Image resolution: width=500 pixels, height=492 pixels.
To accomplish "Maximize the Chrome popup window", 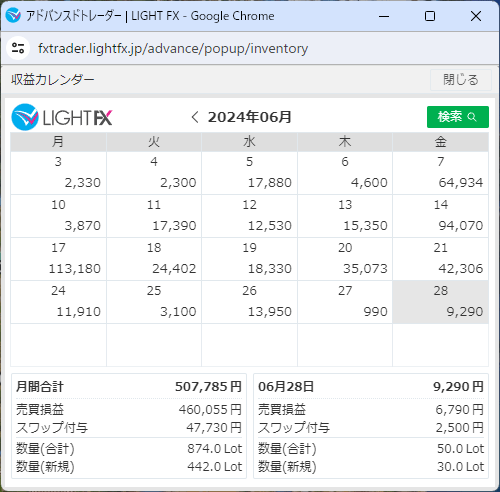I will pyautogui.click(x=430, y=16).
